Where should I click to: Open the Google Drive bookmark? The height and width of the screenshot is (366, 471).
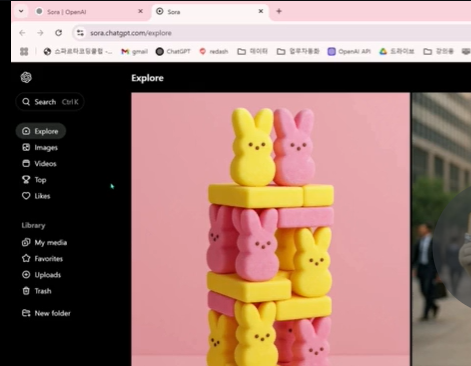click(397, 51)
